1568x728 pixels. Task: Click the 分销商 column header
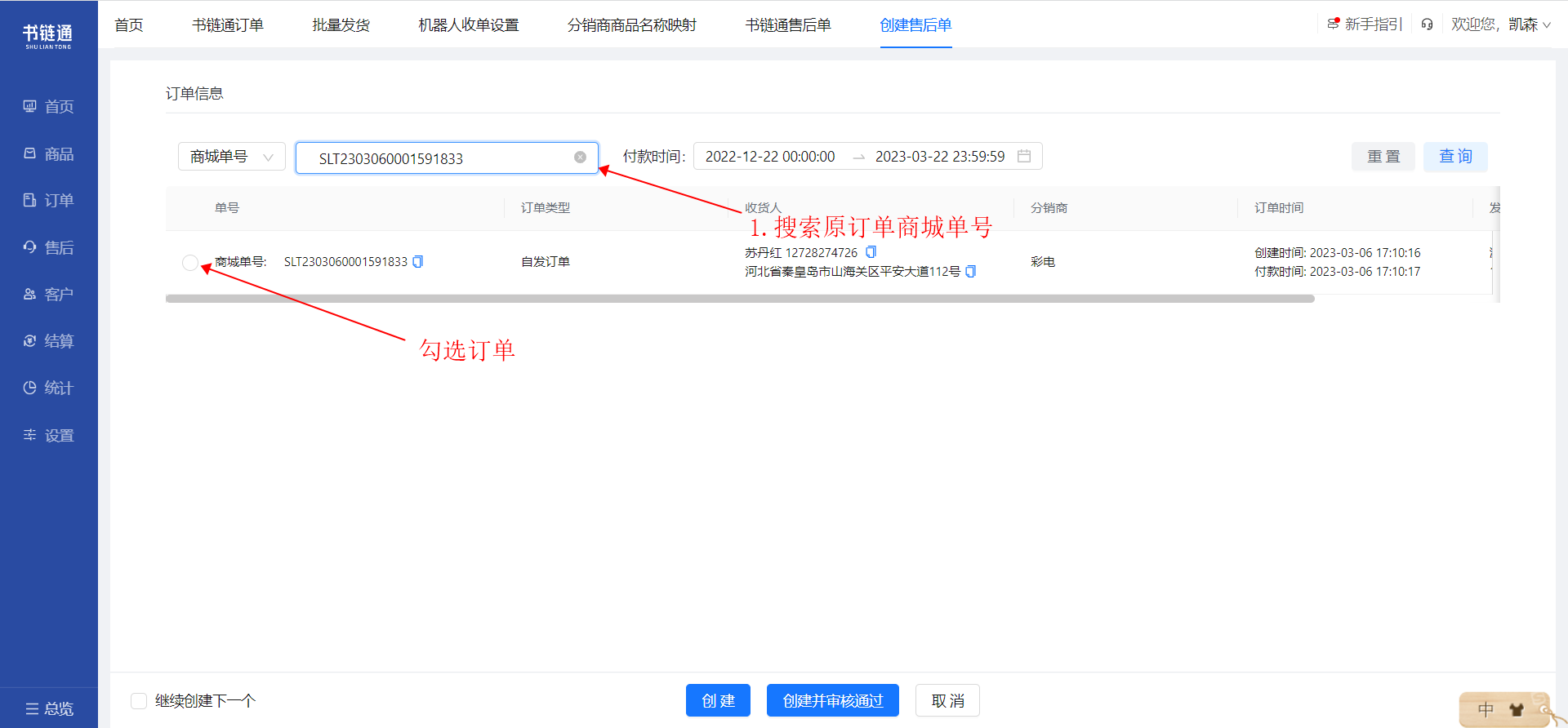tap(1049, 208)
